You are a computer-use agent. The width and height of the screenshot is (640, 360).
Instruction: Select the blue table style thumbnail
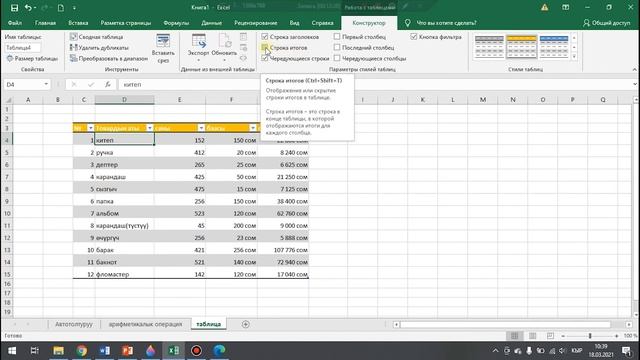tap(554, 47)
